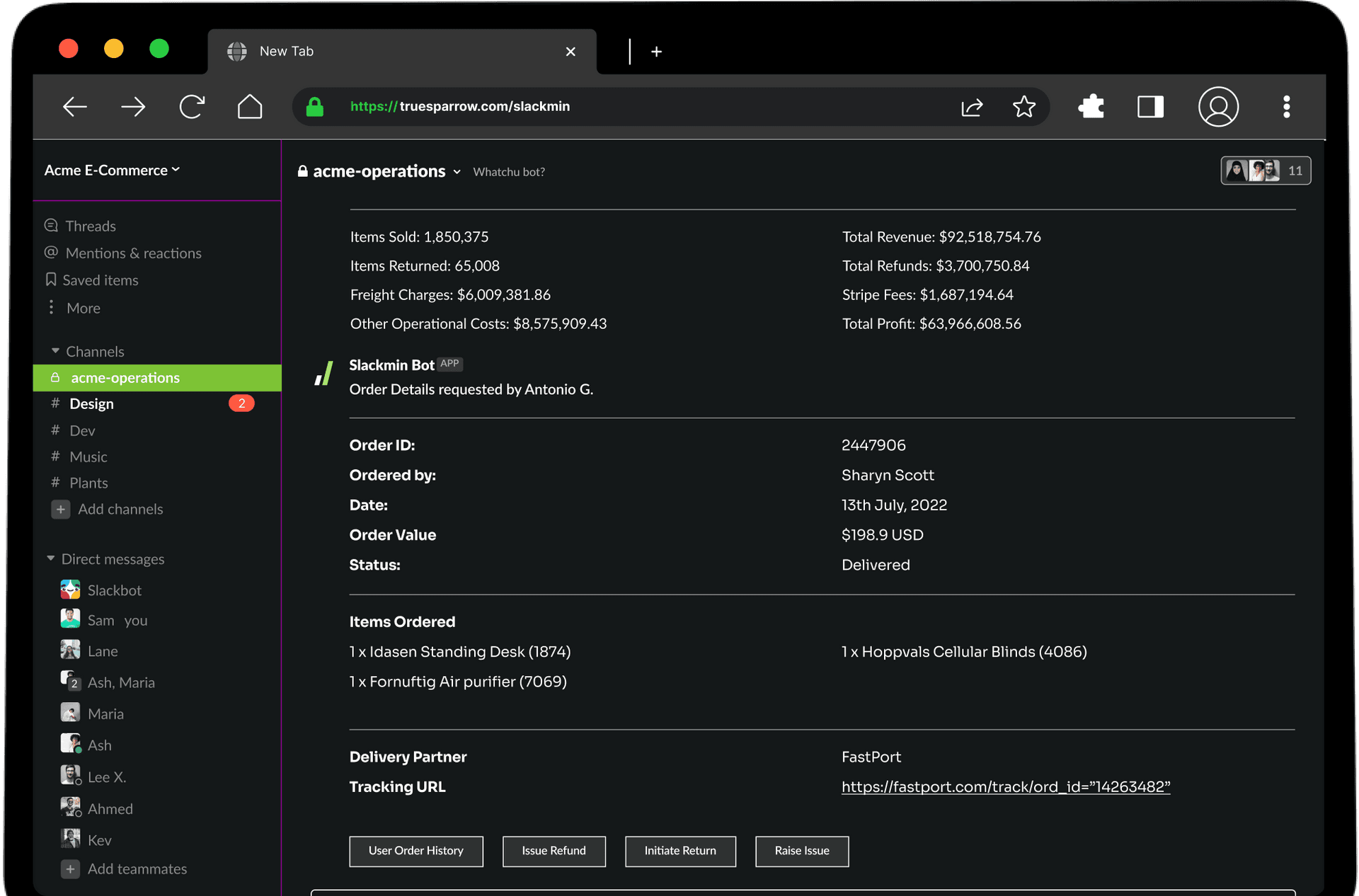Click the Add teammates plus icon
The image size is (1359, 896).
(70, 868)
